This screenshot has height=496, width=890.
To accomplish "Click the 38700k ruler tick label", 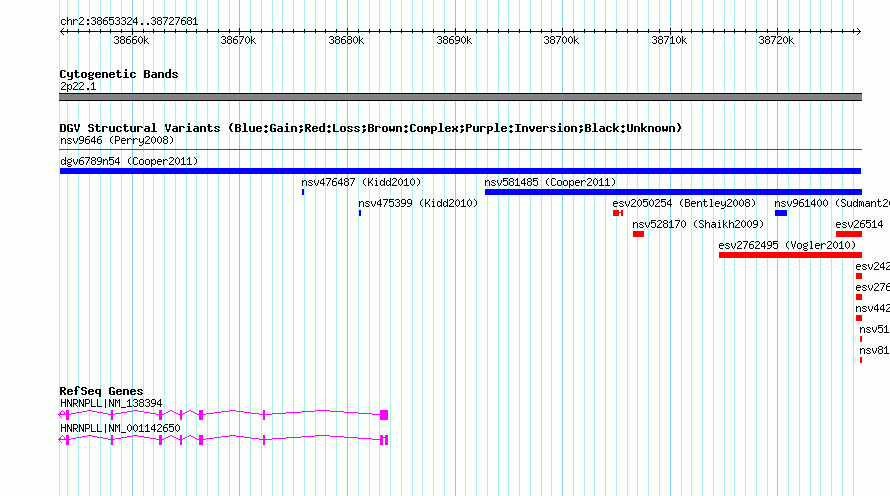I will point(561,40).
